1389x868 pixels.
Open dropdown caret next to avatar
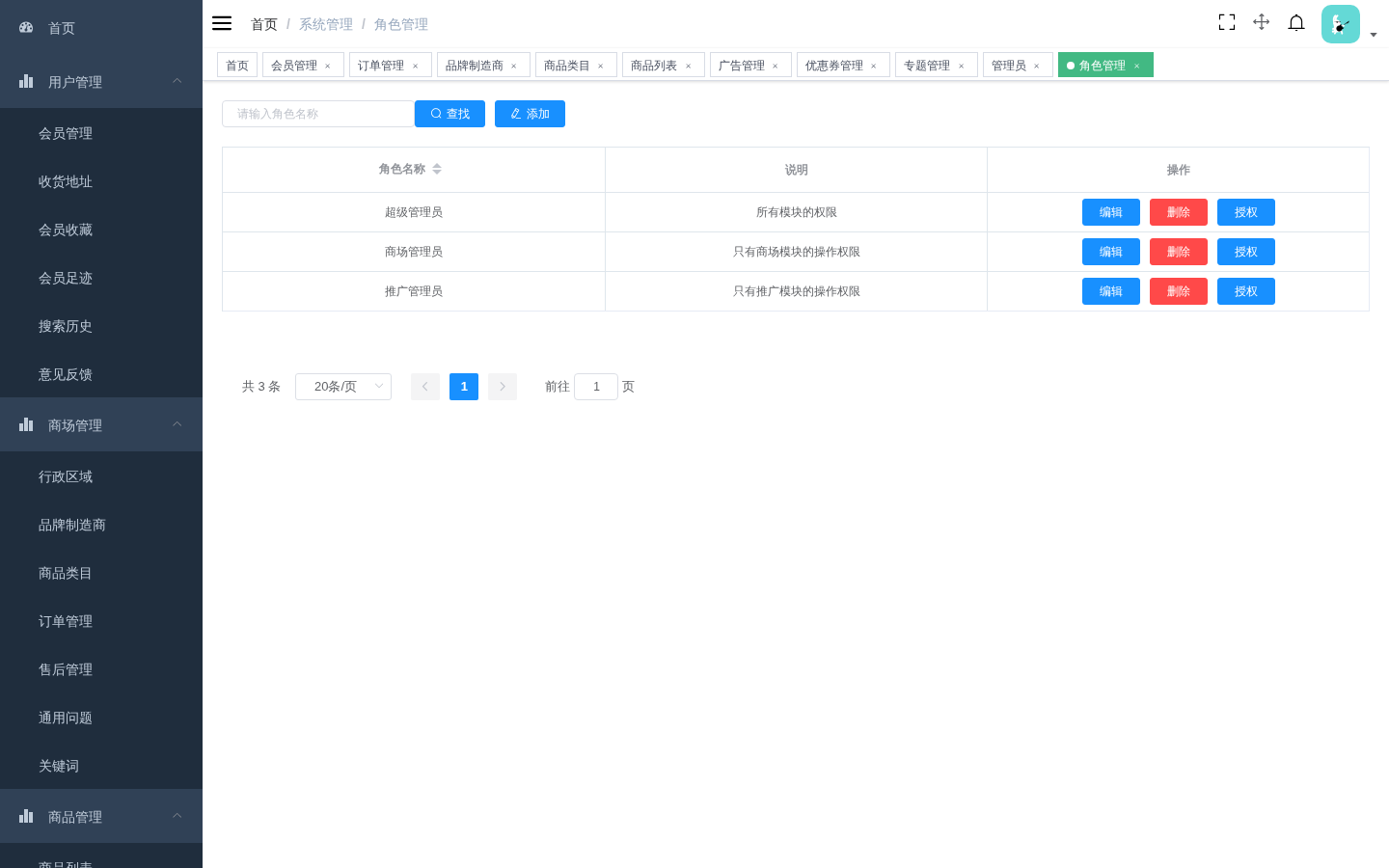tap(1374, 35)
